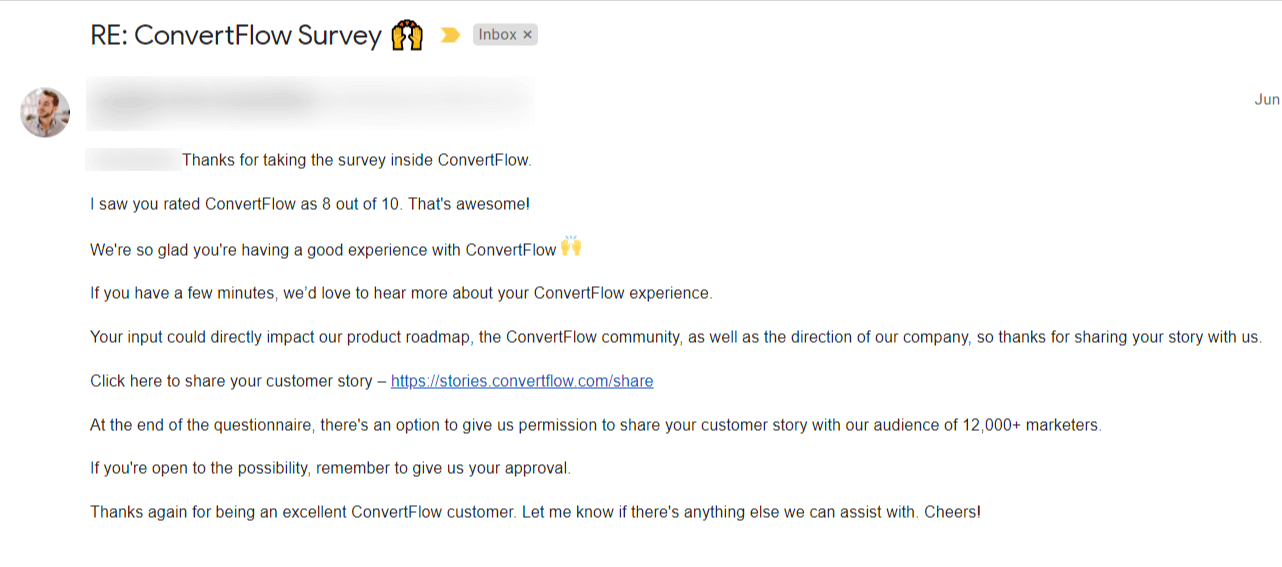Image resolution: width=1282 pixels, height=567 pixels.
Task: Click the "RE: ConvertFlow Survey" subject title
Action: [x=235, y=36]
